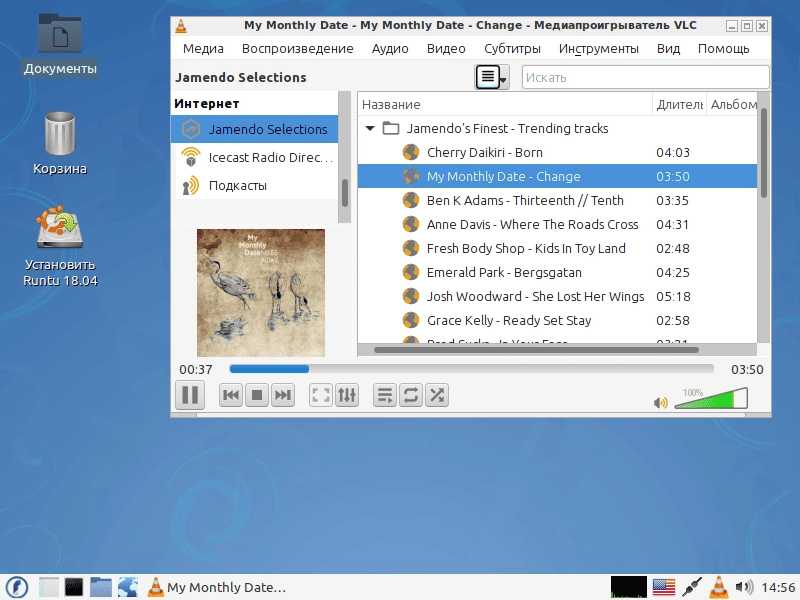The image size is (800, 600).
Task: Open the Инструменты menu
Action: click(x=598, y=48)
